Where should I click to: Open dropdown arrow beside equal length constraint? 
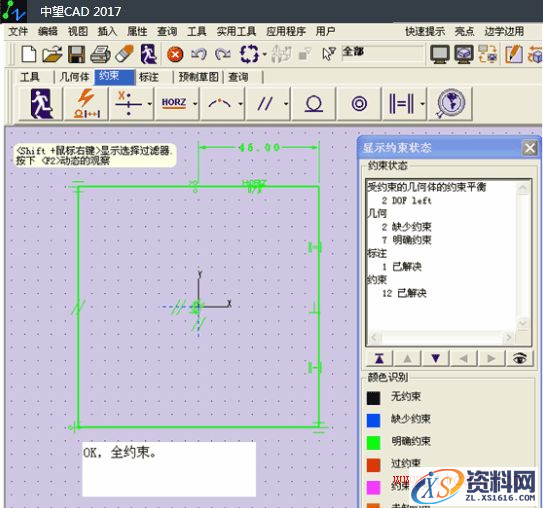(422, 104)
